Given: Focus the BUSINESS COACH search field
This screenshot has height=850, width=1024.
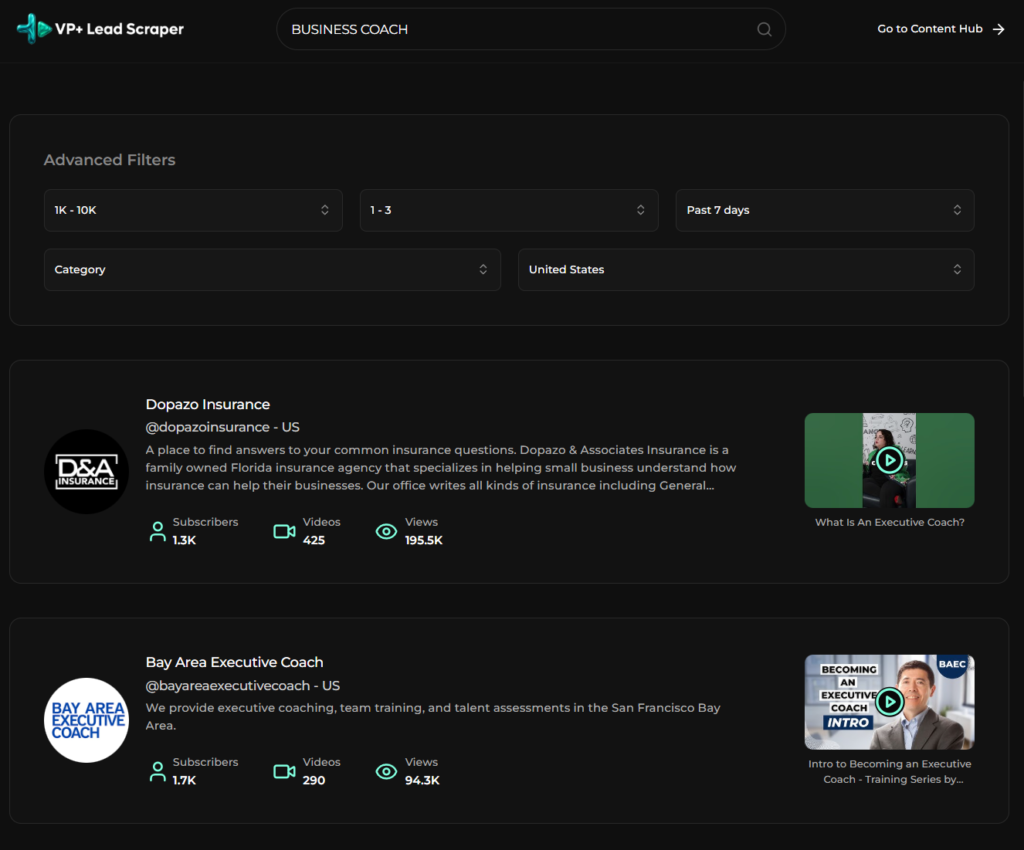Looking at the screenshot, I should pyautogui.click(x=531, y=29).
